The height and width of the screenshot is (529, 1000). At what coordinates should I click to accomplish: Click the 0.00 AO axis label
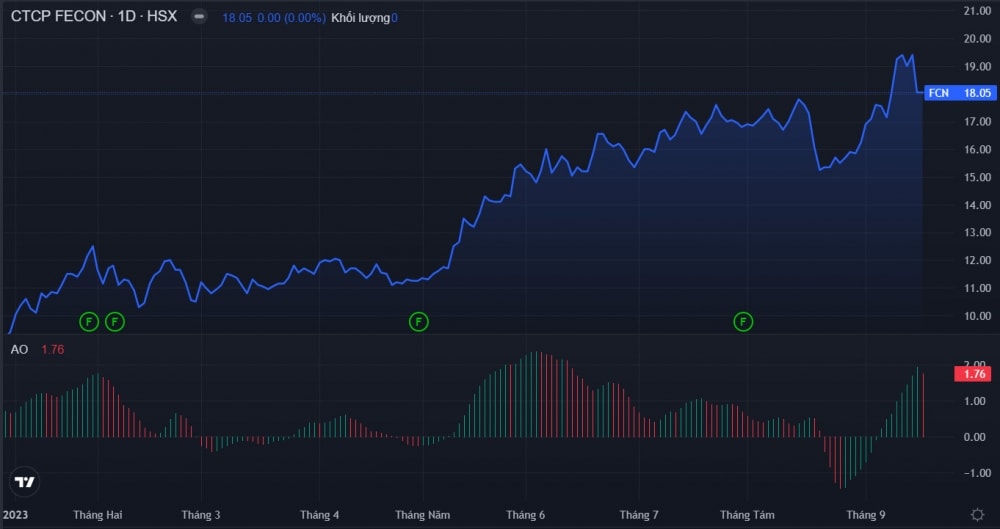coord(975,437)
